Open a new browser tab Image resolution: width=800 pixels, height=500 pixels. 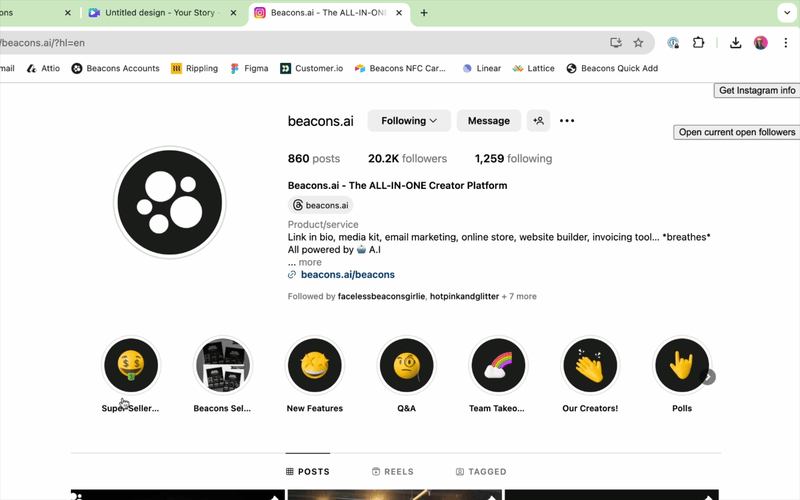pos(424,13)
